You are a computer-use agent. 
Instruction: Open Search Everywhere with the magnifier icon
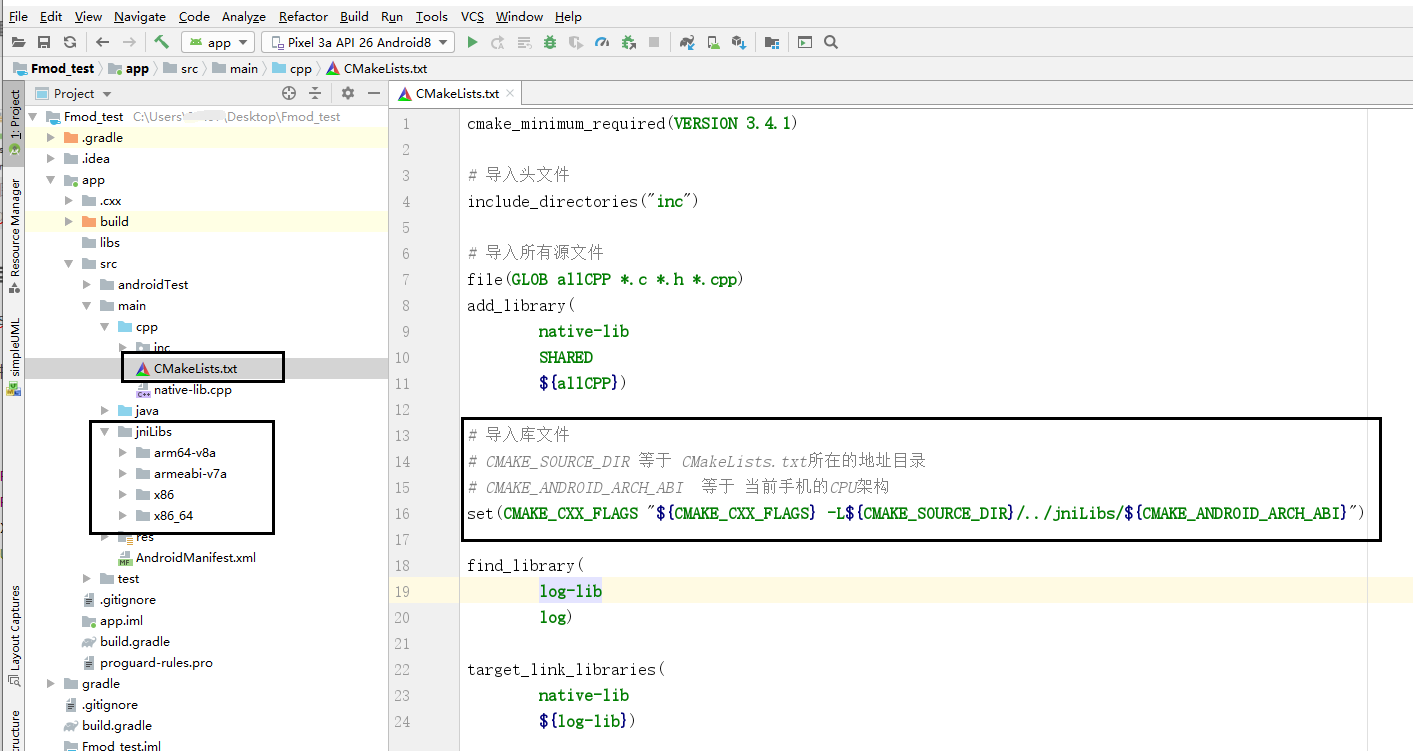(831, 42)
